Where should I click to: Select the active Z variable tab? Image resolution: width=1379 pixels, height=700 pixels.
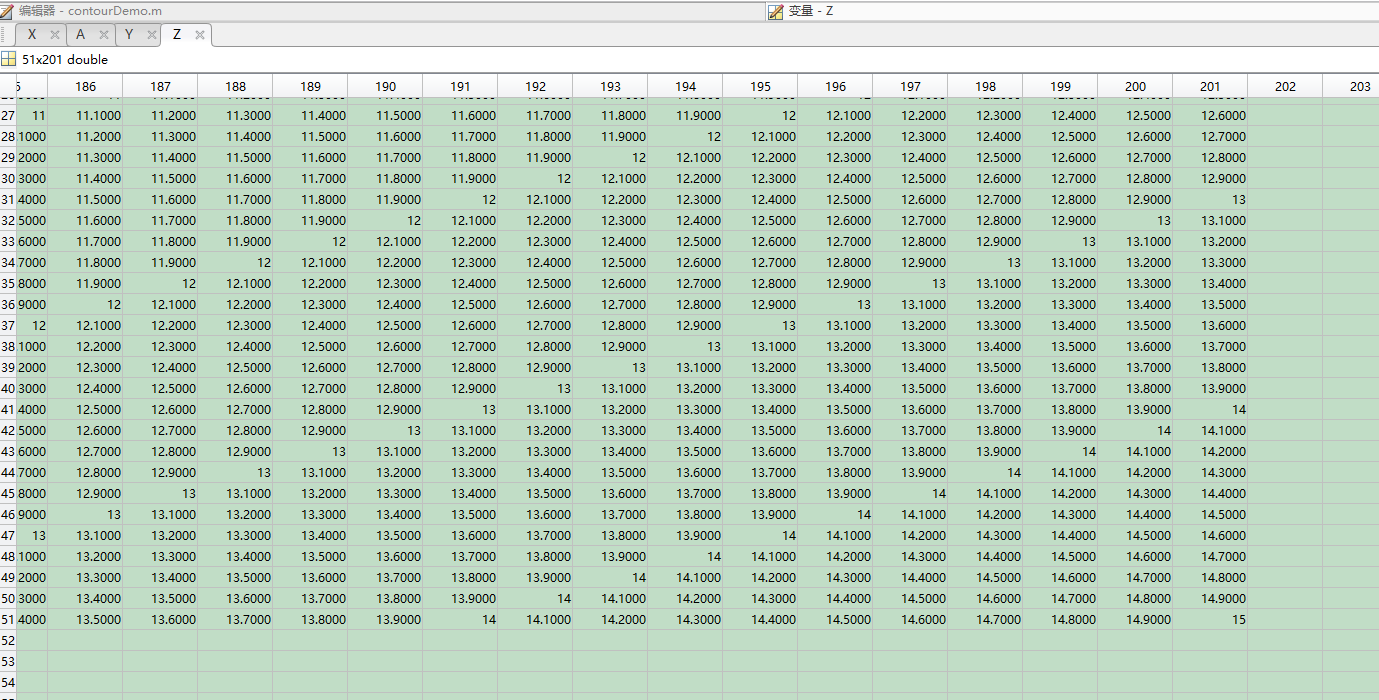[x=176, y=34]
